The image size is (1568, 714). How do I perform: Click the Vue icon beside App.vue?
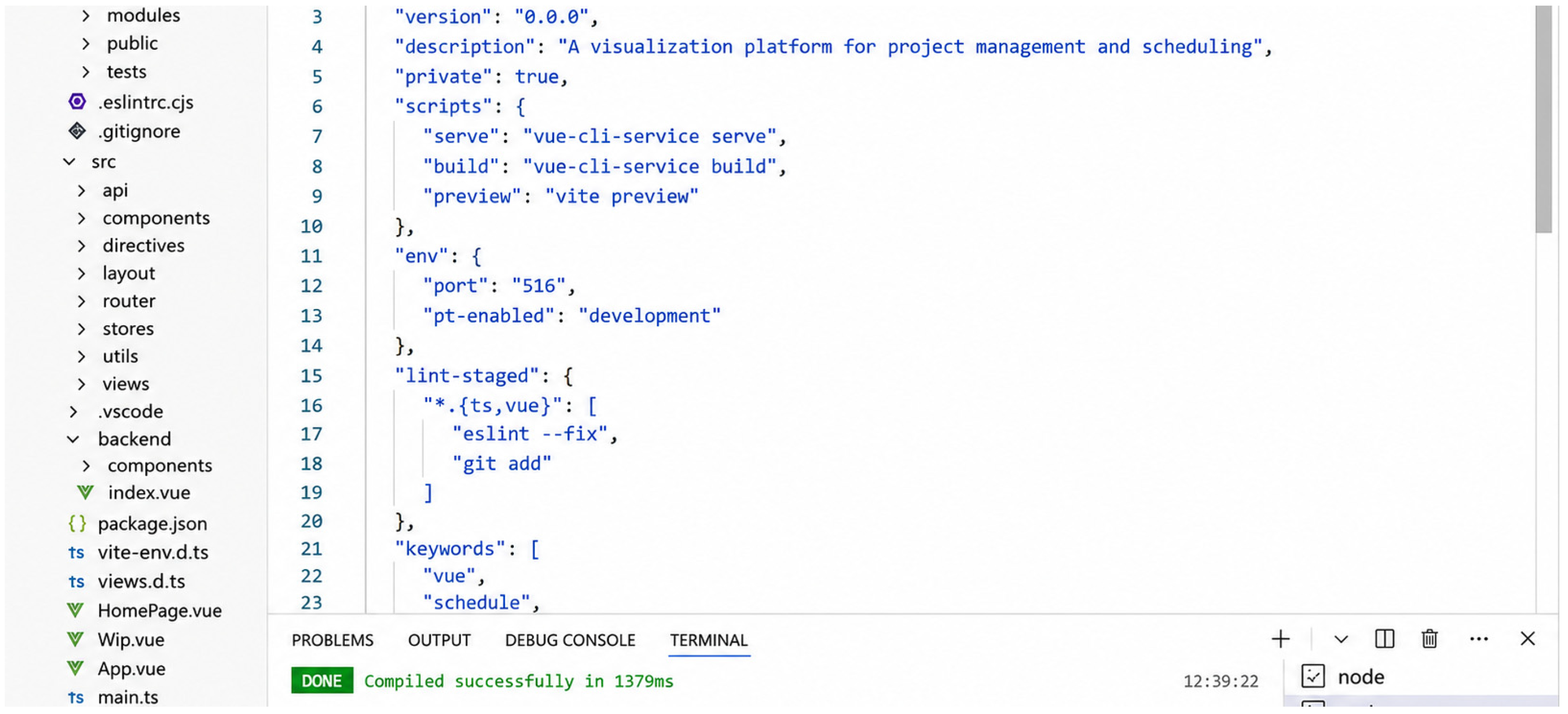click(76, 669)
